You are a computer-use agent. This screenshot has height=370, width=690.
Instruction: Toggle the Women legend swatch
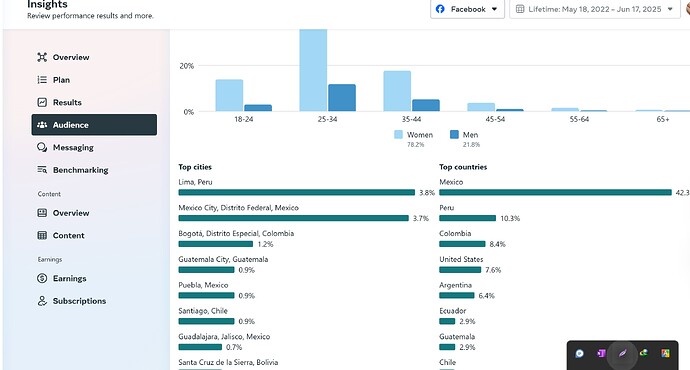(398, 135)
